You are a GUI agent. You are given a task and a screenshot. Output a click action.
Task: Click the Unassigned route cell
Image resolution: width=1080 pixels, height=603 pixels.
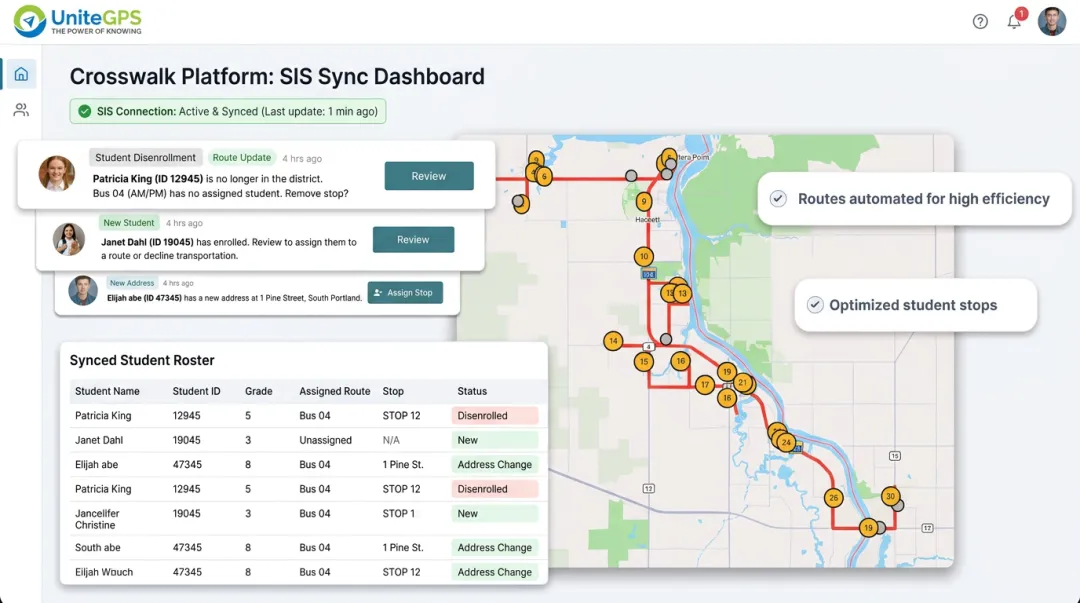tap(325, 440)
